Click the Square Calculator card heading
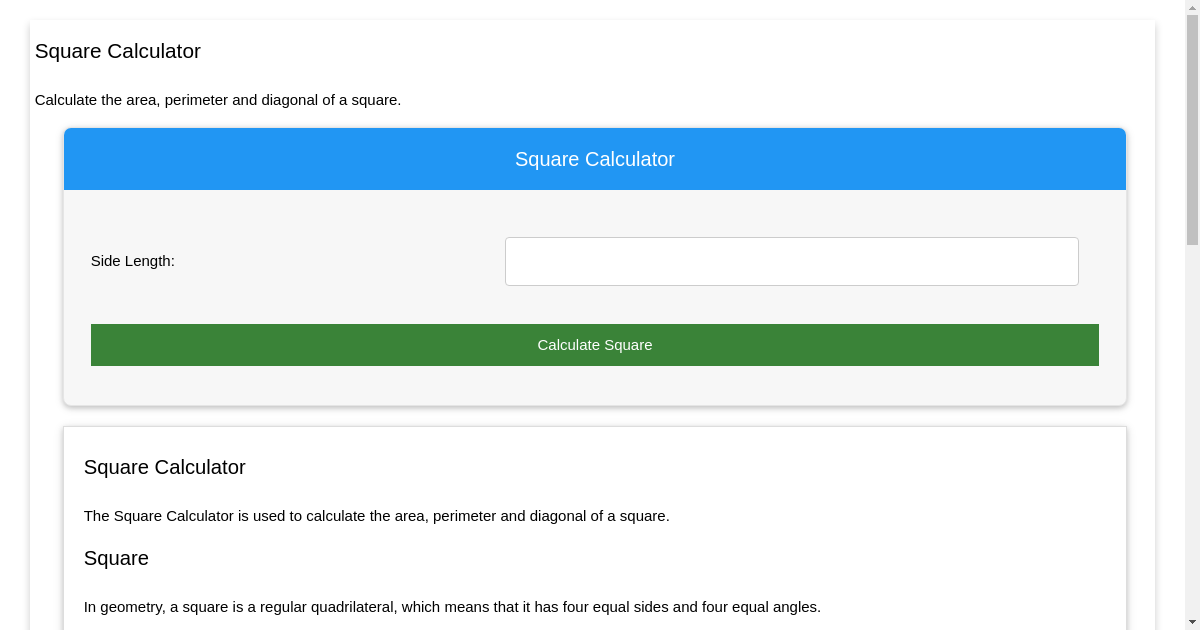1200x630 pixels. (164, 467)
